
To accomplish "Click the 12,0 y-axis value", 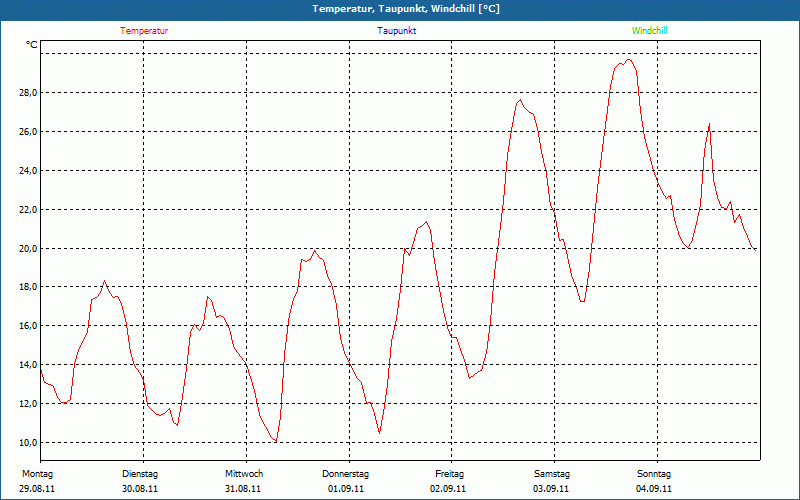I will pos(29,404).
